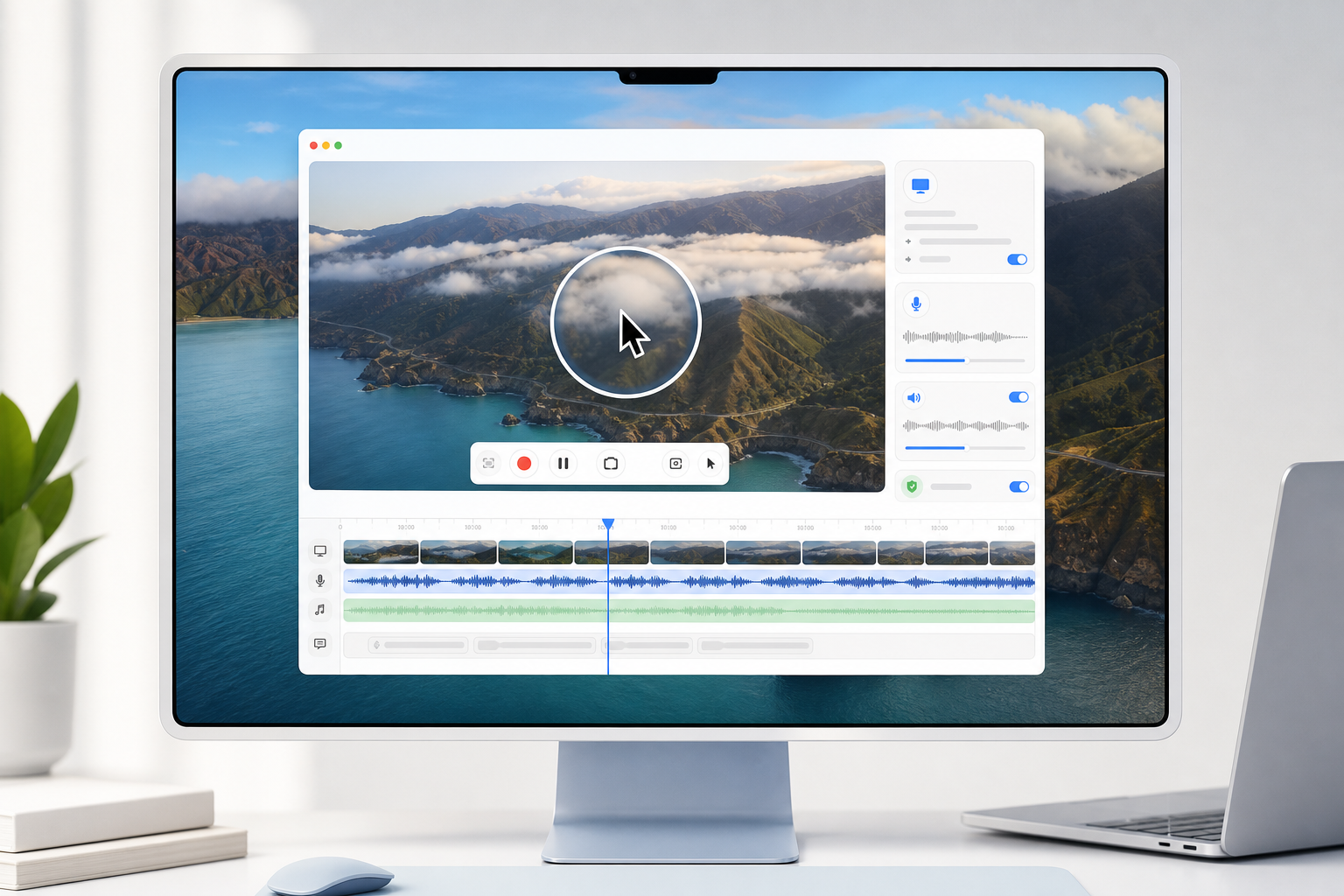Image resolution: width=1344 pixels, height=896 pixels.
Task: Turn off the switch beside the green shield
Action: pos(1018,486)
